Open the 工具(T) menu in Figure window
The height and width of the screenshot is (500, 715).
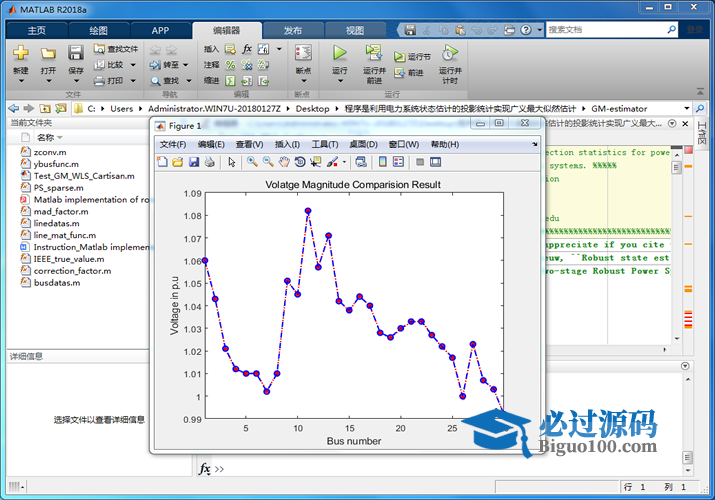point(325,145)
